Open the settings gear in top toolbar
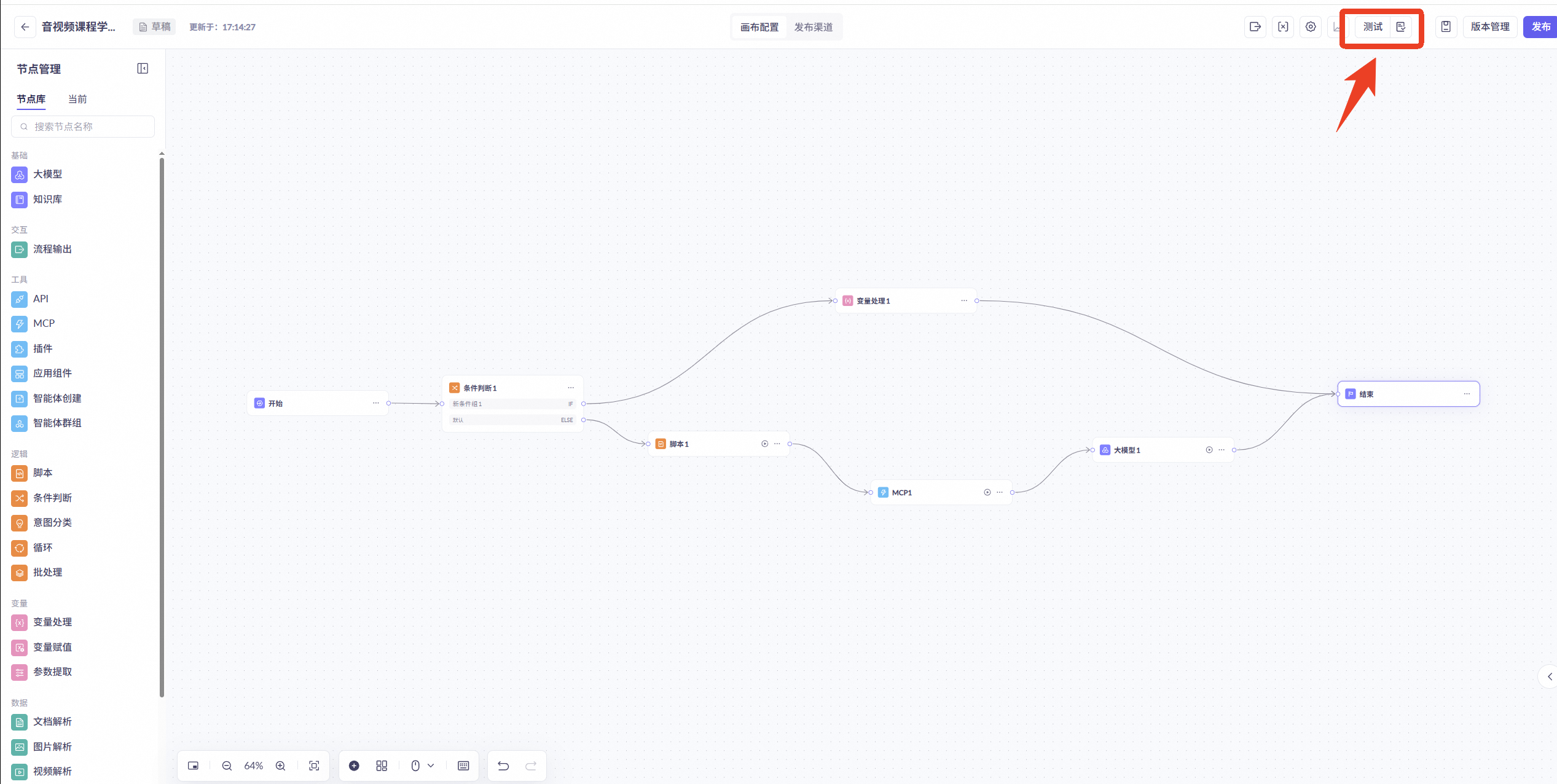The image size is (1557, 784). (x=1311, y=27)
